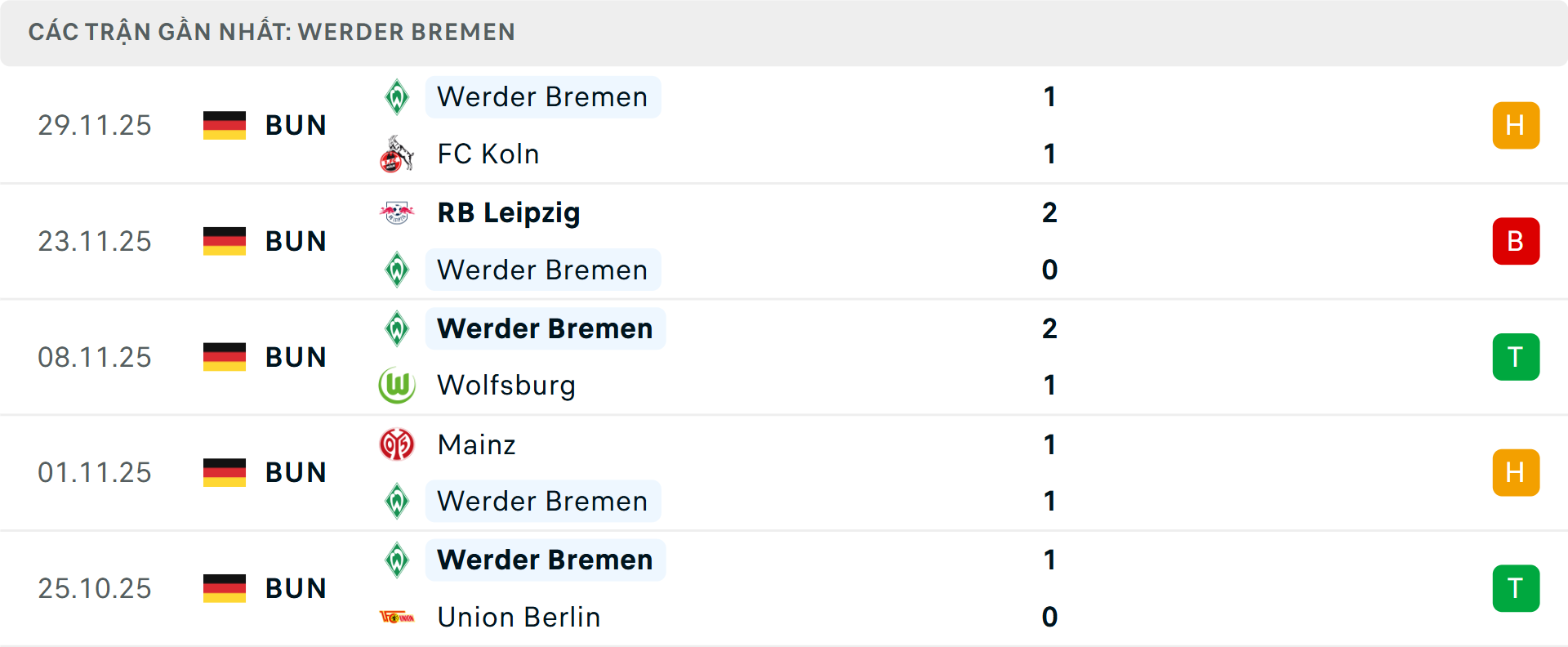Click the orange H badge for the FC Koln match
1568x647 pixels.
1517,125
